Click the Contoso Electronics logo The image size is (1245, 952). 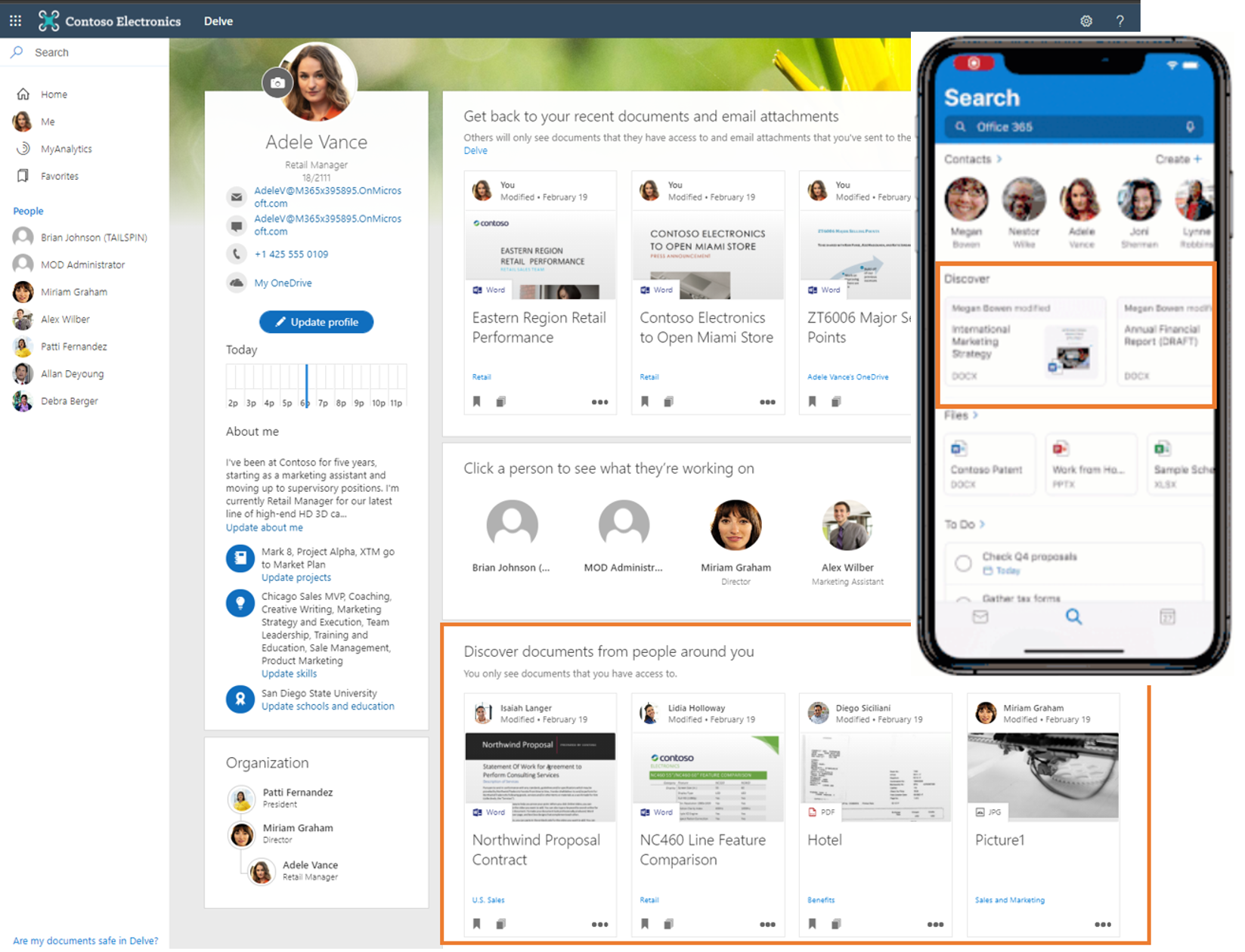48,21
